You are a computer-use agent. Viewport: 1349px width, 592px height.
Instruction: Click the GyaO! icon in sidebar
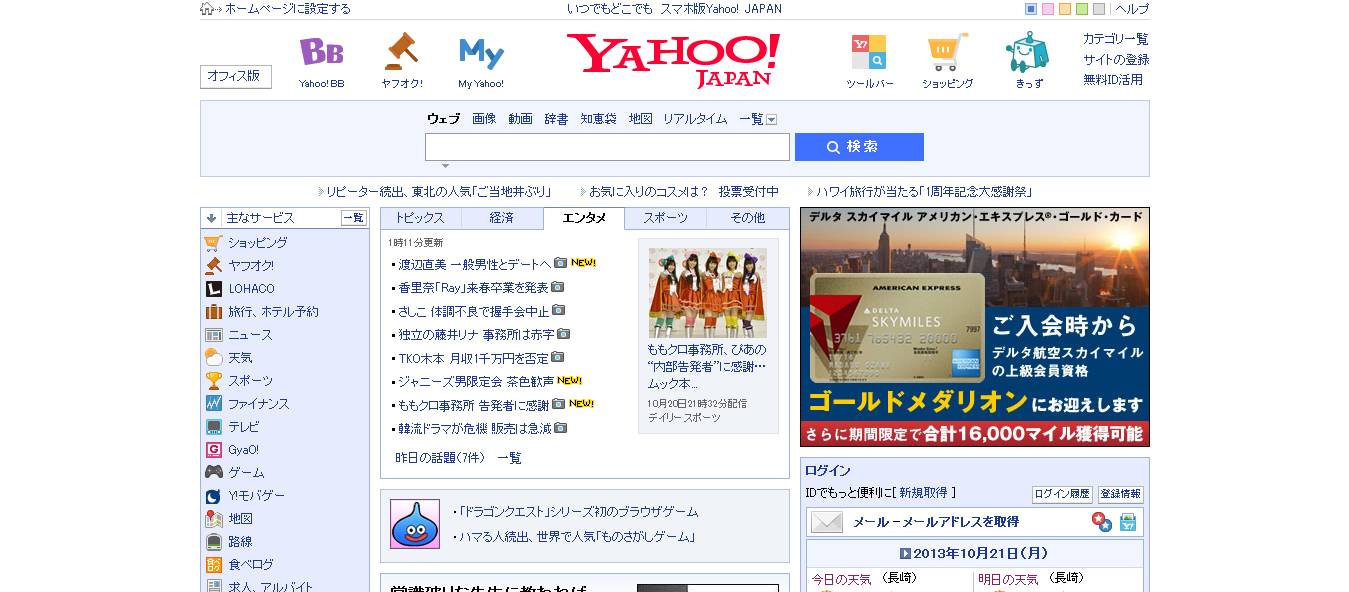point(213,449)
